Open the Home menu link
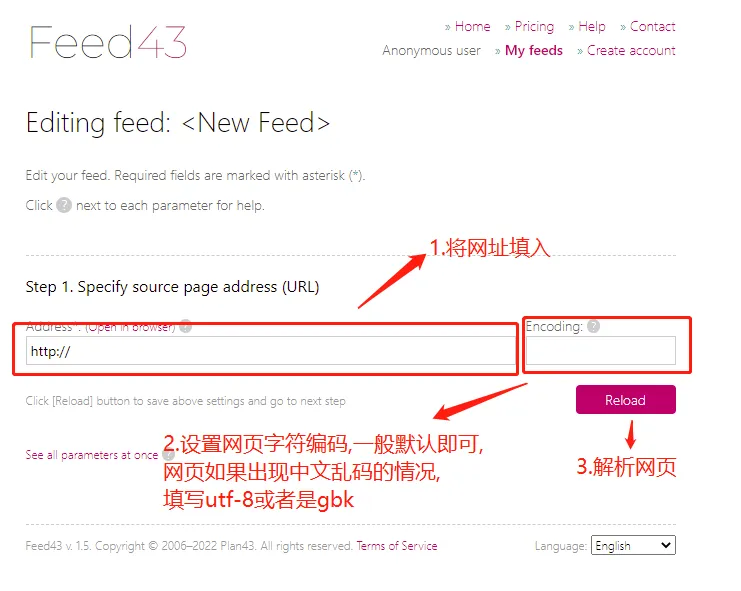This screenshot has height=591, width=741. (472, 26)
